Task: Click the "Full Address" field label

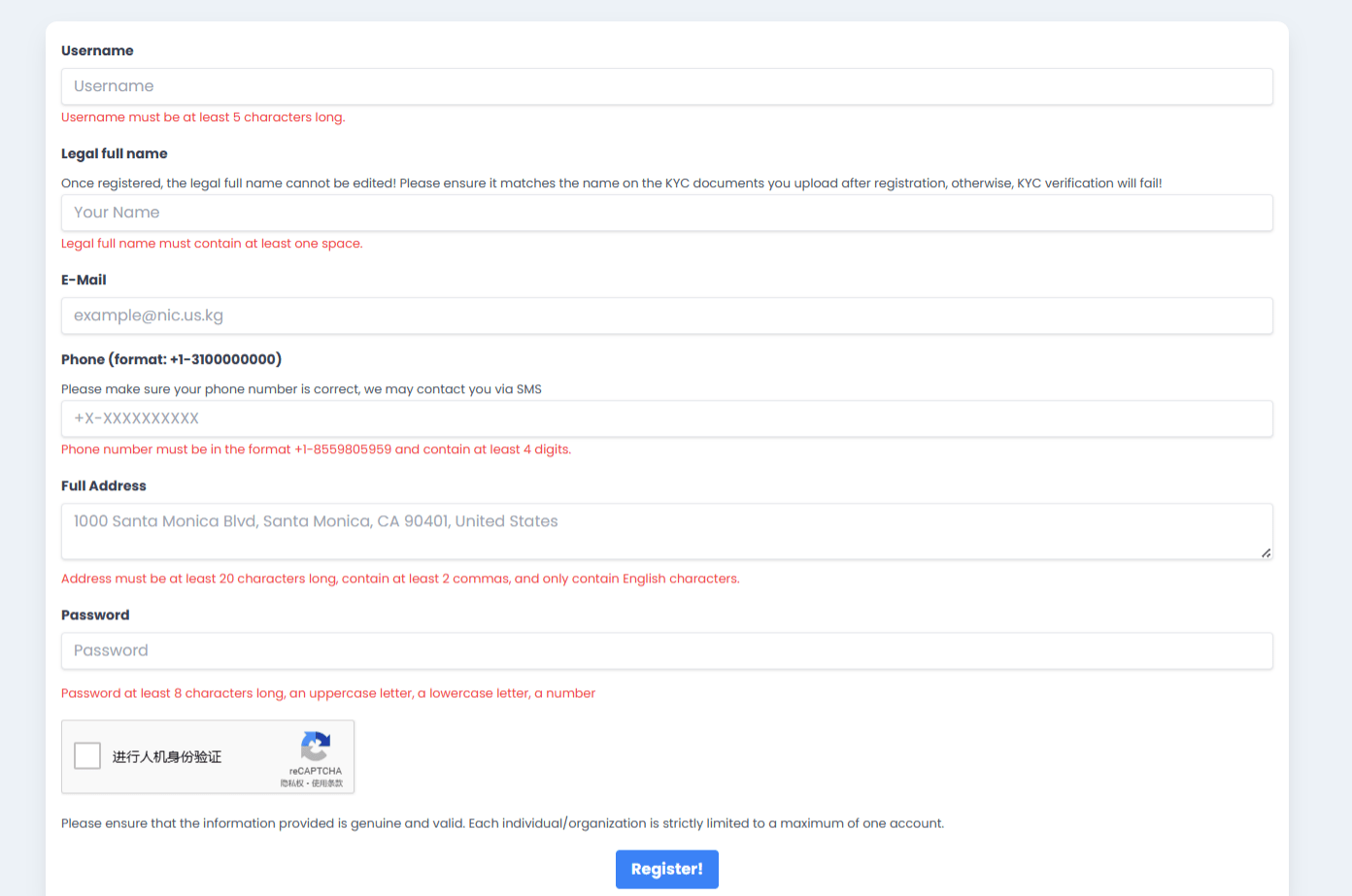Action: (103, 485)
